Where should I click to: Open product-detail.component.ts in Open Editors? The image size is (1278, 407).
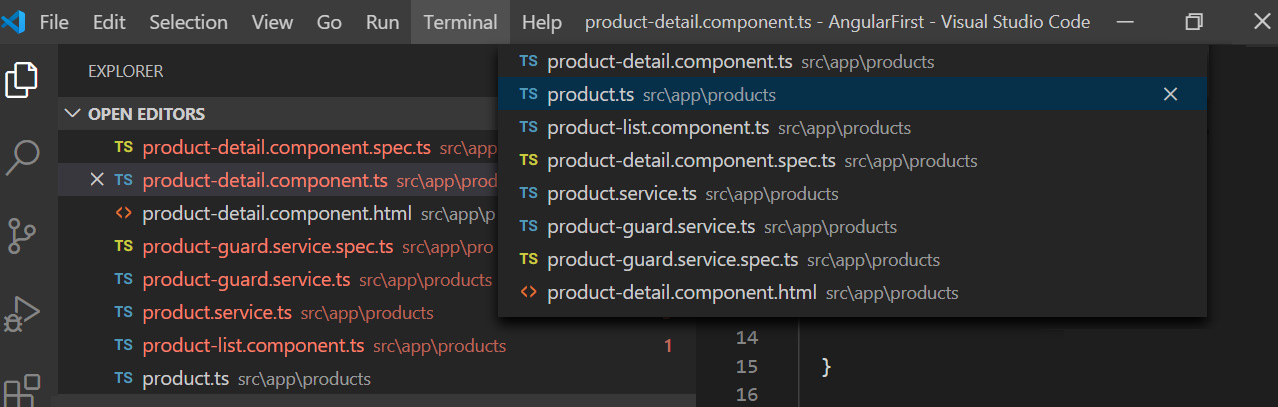pyautogui.click(x=278, y=180)
